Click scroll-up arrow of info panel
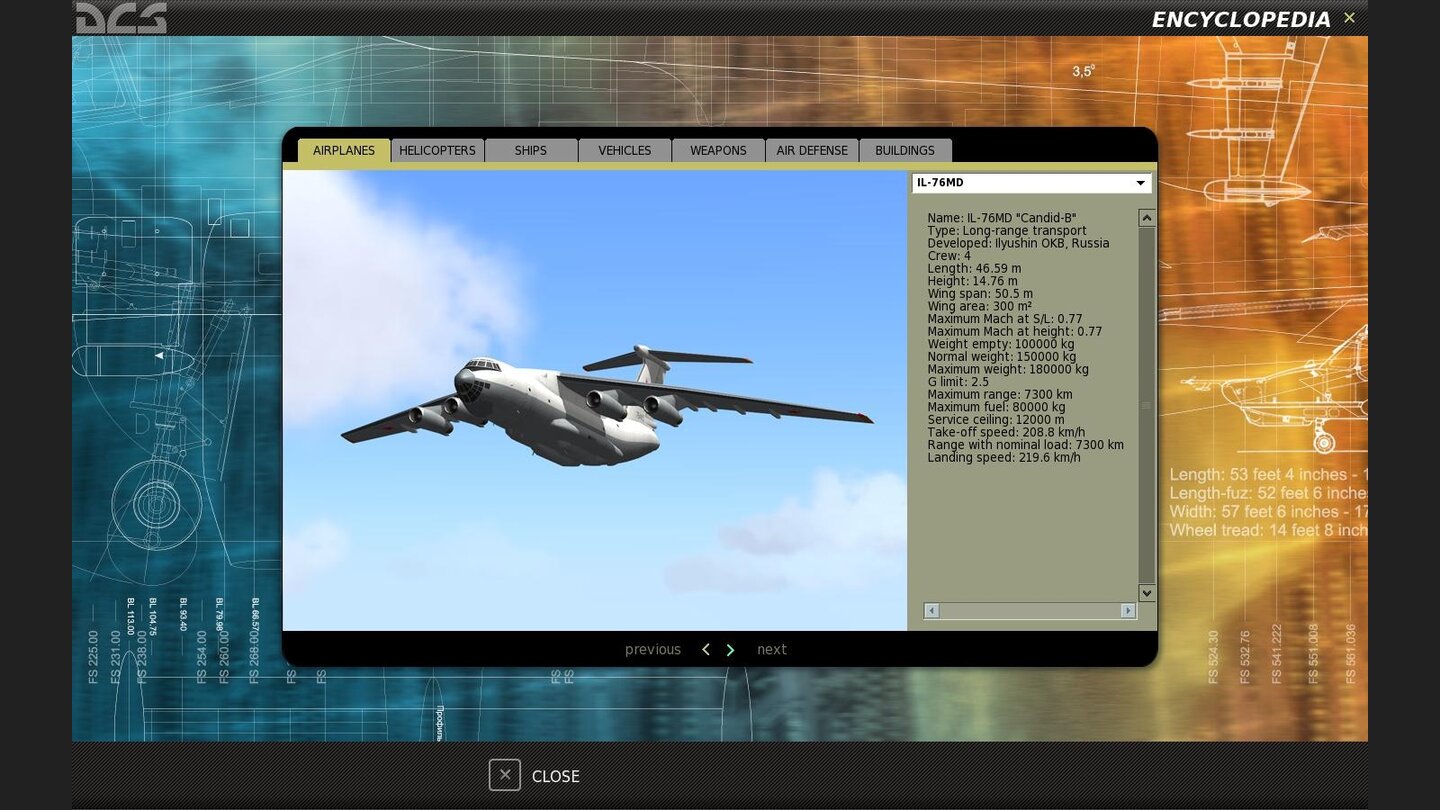This screenshot has height=810, width=1440. (x=1147, y=218)
